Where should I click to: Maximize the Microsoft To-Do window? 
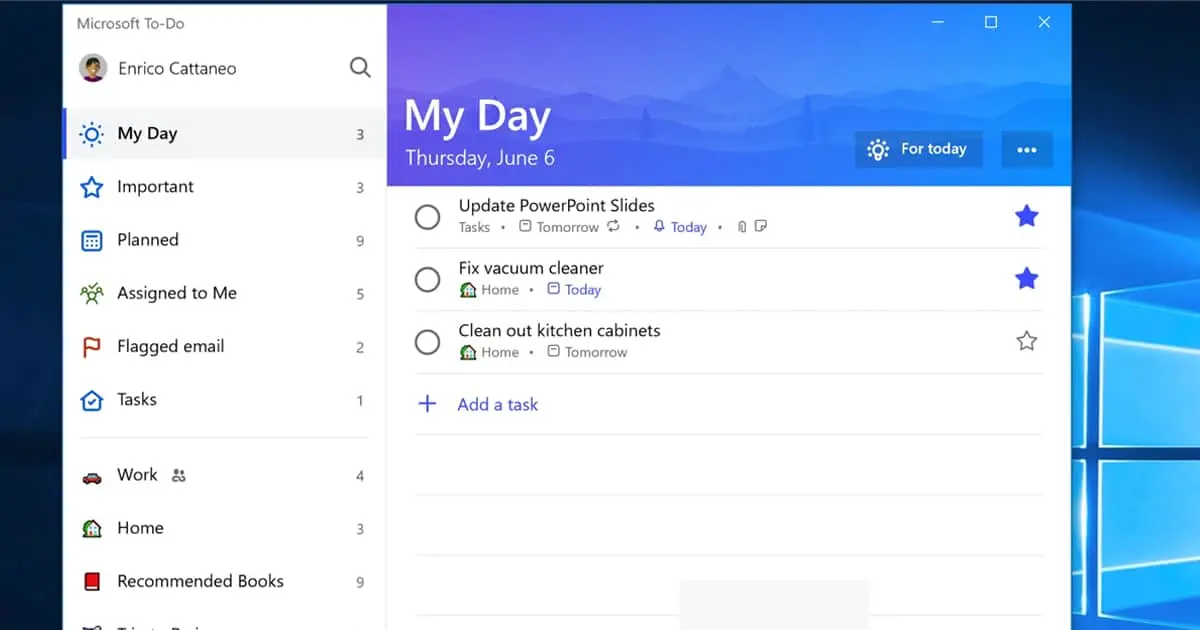991,22
